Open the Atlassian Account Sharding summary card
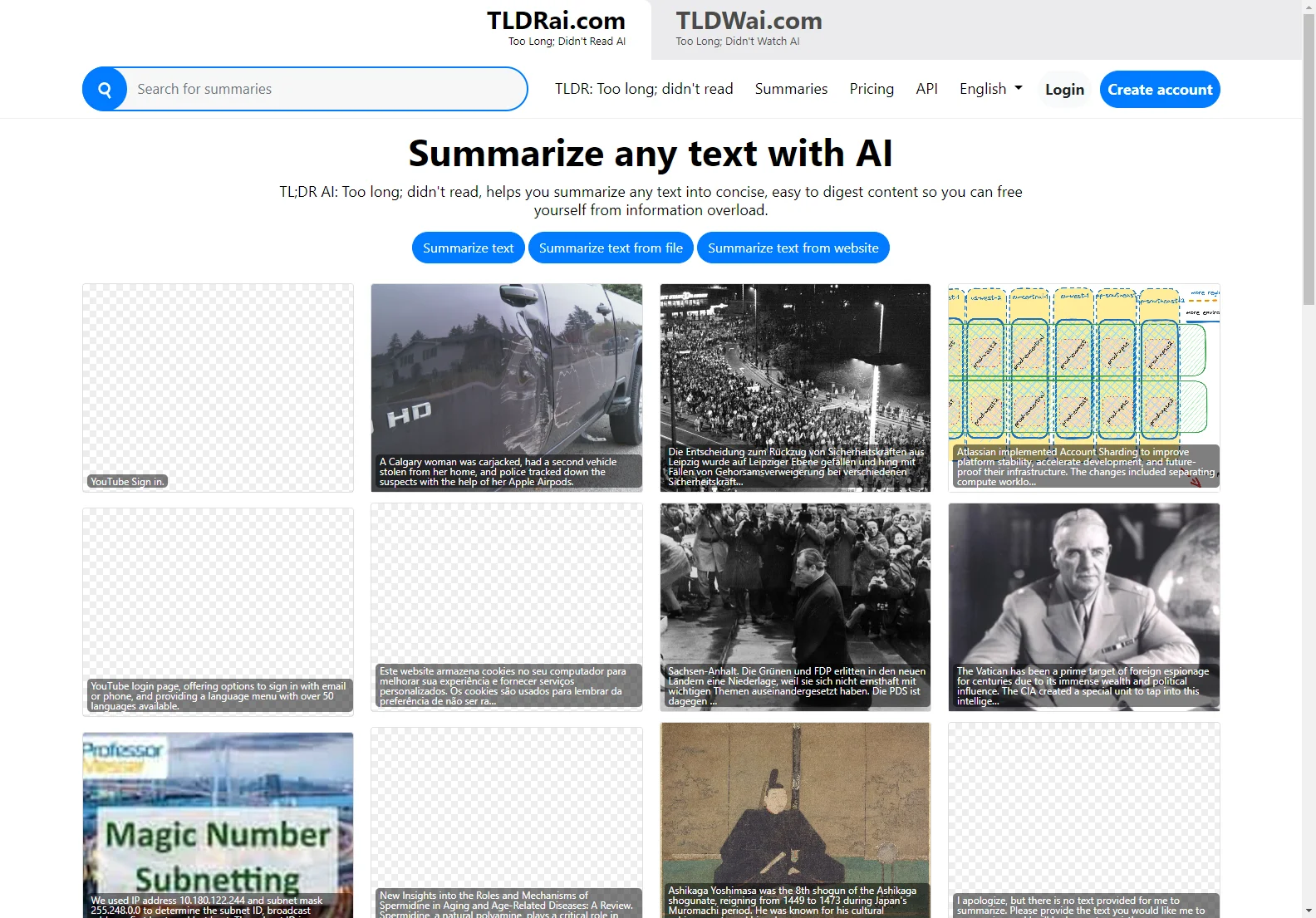 1084,388
